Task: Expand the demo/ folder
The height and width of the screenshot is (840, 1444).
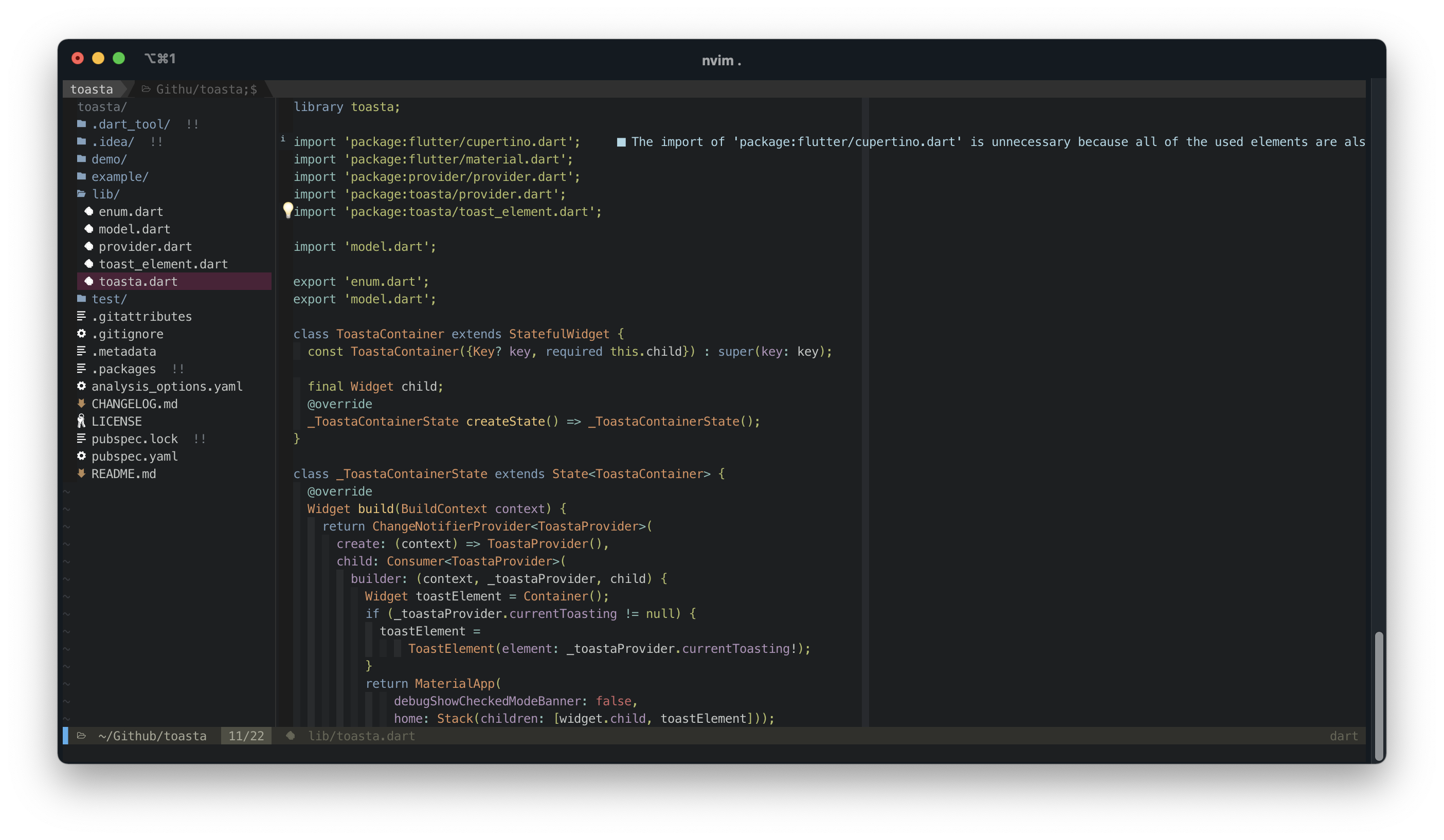Action: click(x=109, y=159)
